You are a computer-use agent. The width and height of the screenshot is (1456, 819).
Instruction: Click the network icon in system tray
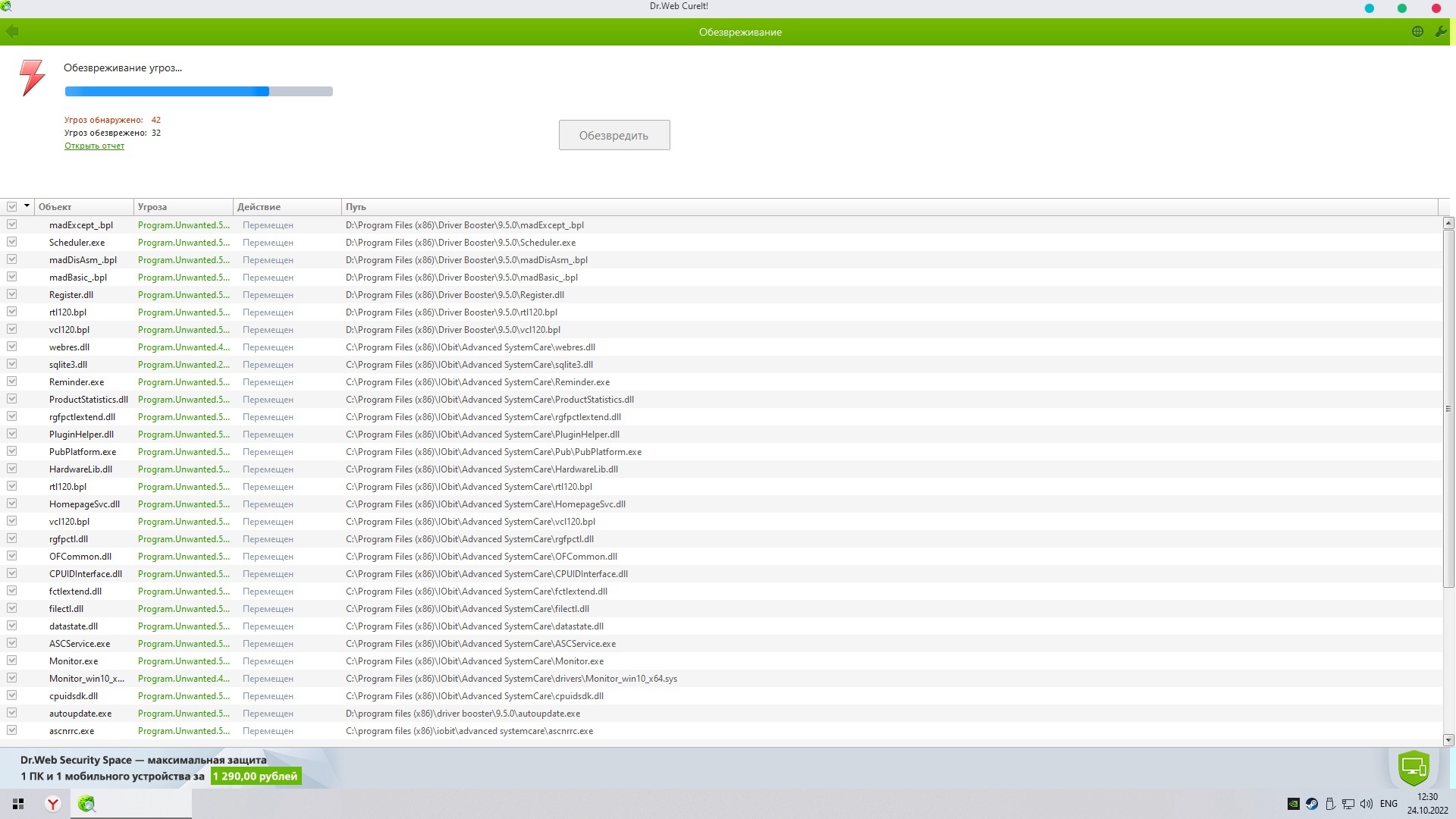(x=1349, y=803)
